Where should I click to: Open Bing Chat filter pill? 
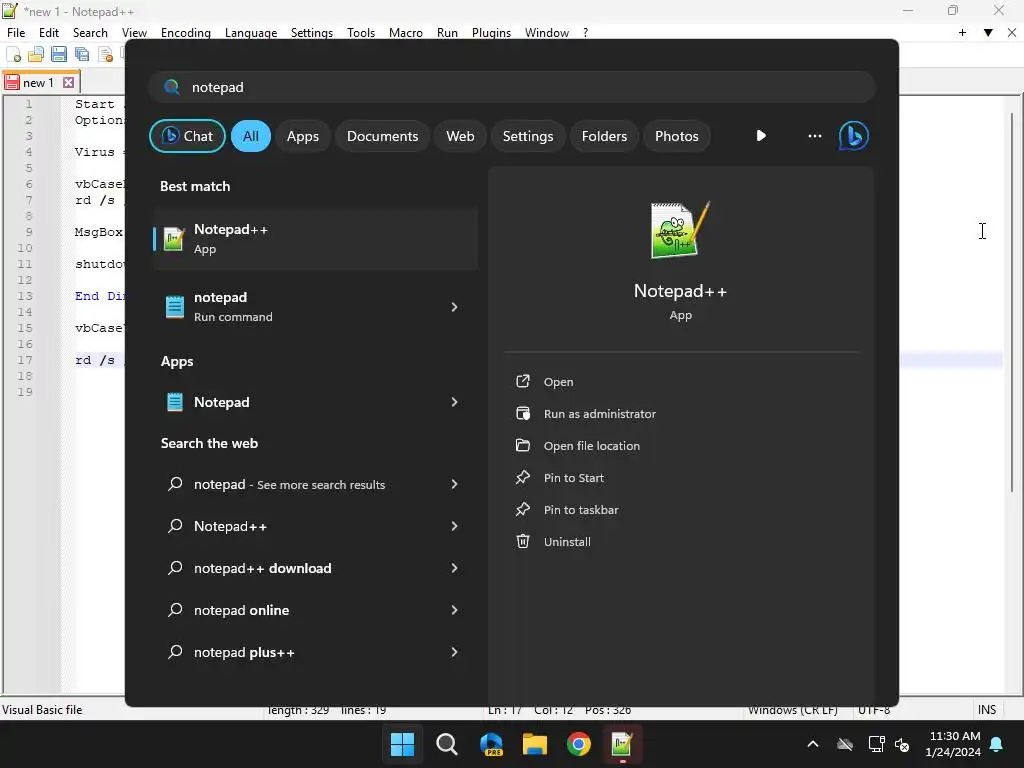(187, 136)
